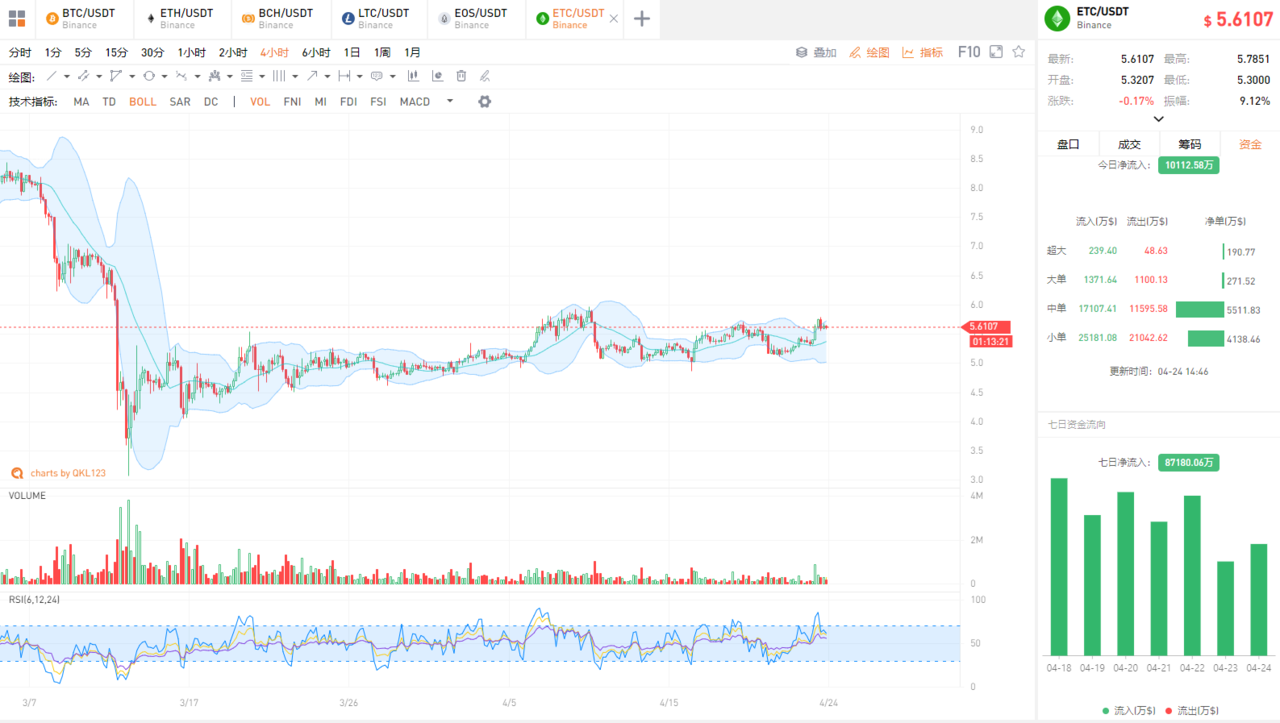Toggle the MACD indicator
1280x723 pixels.
pyautogui.click(x=415, y=101)
